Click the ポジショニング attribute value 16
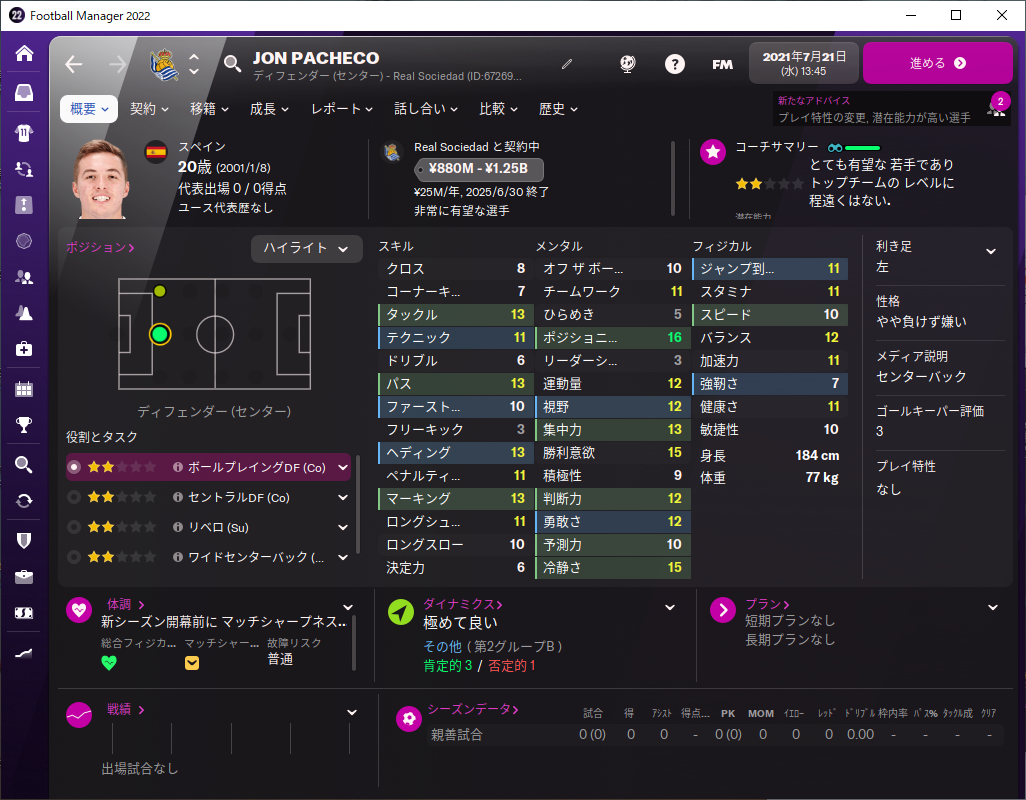 (x=675, y=338)
